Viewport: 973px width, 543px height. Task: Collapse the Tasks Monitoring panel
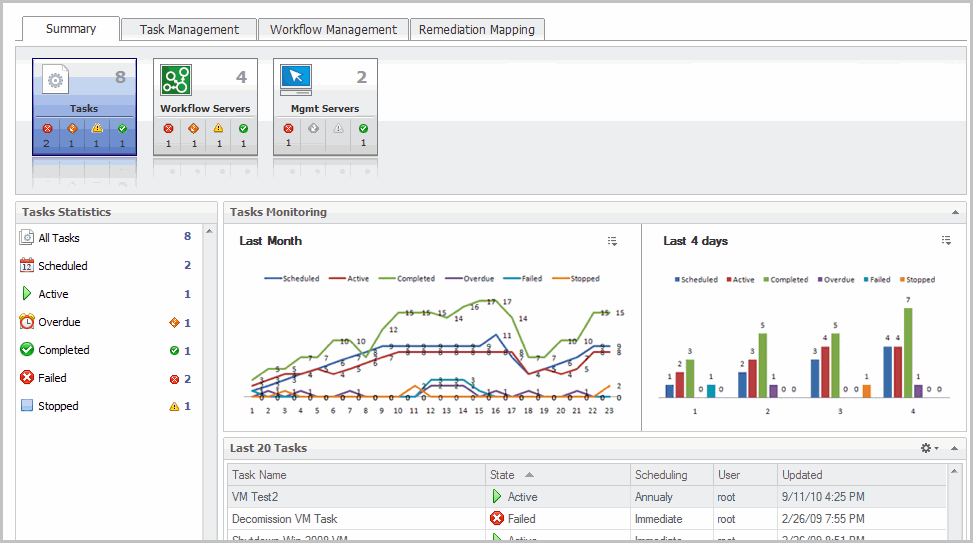click(955, 212)
